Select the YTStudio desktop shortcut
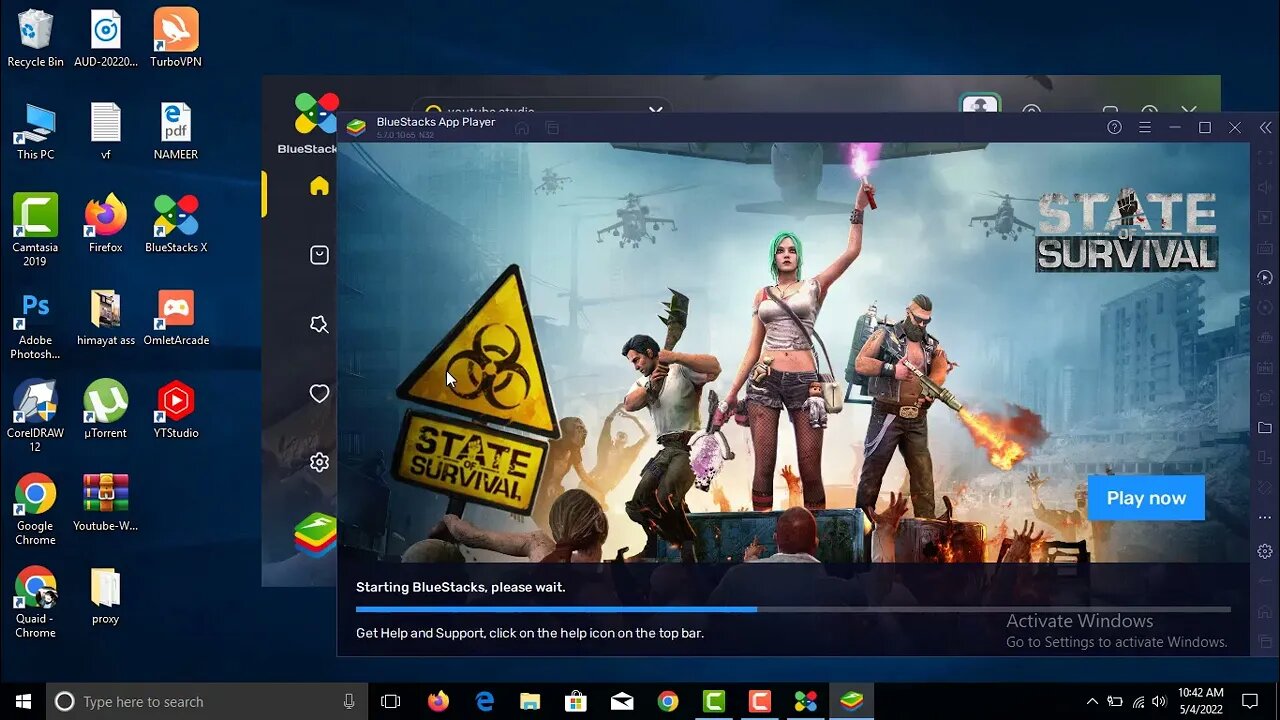This screenshot has height=720, width=1280. click(x=176, y=410)
